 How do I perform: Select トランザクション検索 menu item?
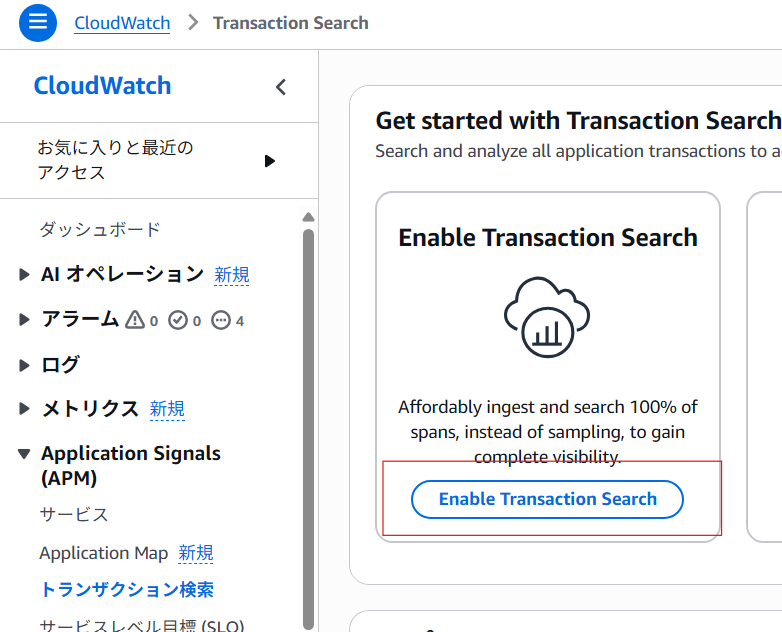[x=127, y=590]
